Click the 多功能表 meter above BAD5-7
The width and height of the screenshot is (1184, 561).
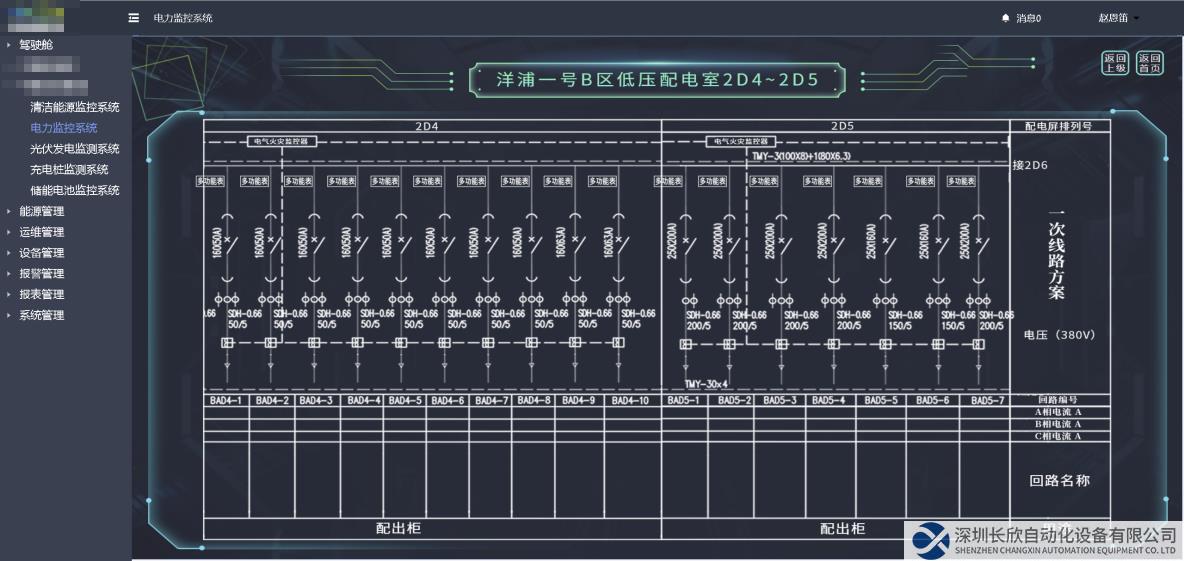pyautogui.click(x=961, y=181)
